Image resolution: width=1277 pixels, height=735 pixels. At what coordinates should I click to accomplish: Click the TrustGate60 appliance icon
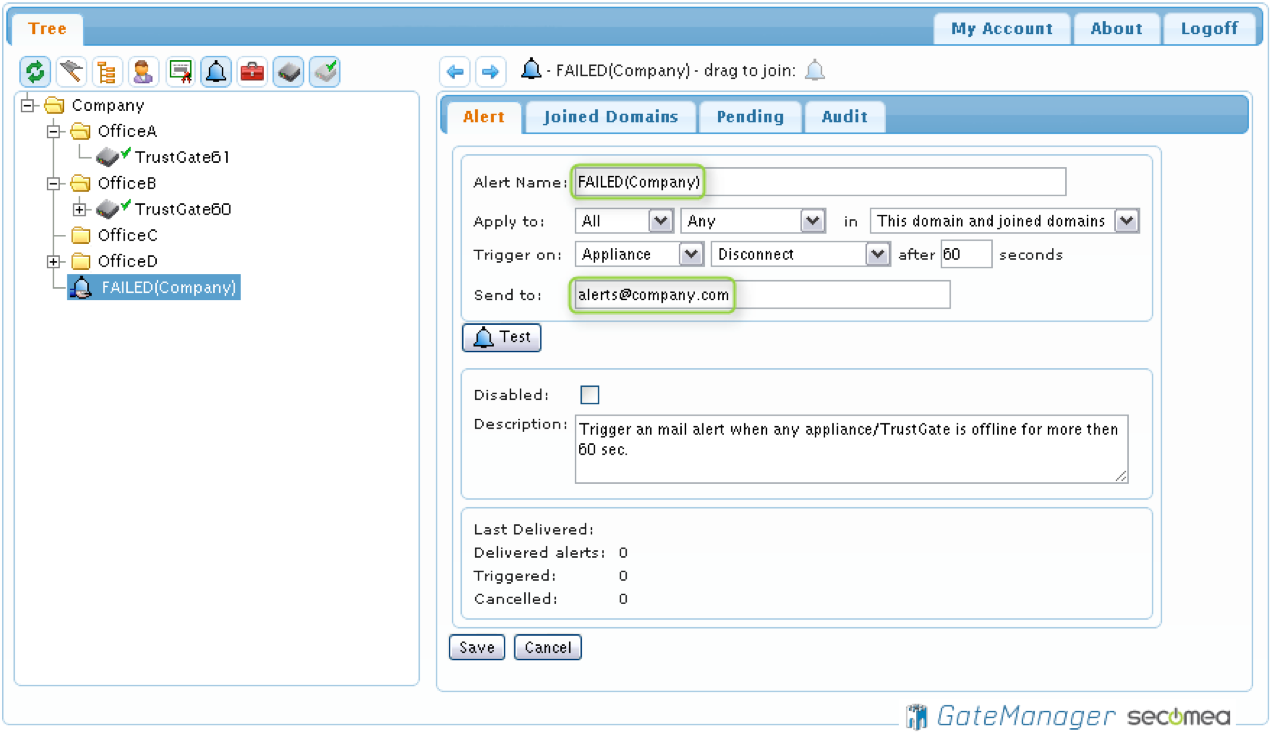pos(108,209)
